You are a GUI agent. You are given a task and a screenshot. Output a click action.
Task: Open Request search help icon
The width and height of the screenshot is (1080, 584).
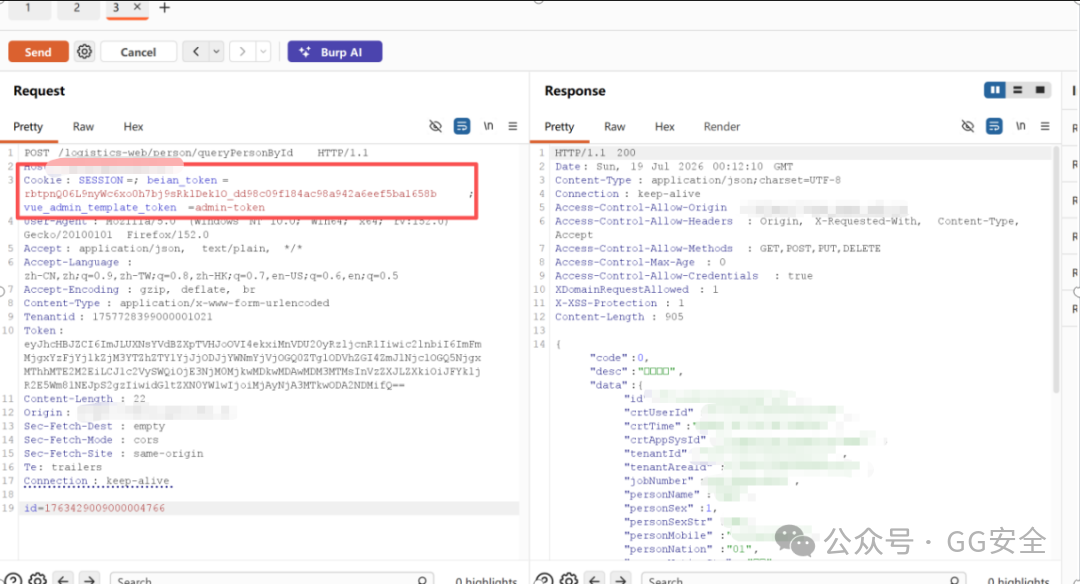pyautogui.click(x=13, y=580)
